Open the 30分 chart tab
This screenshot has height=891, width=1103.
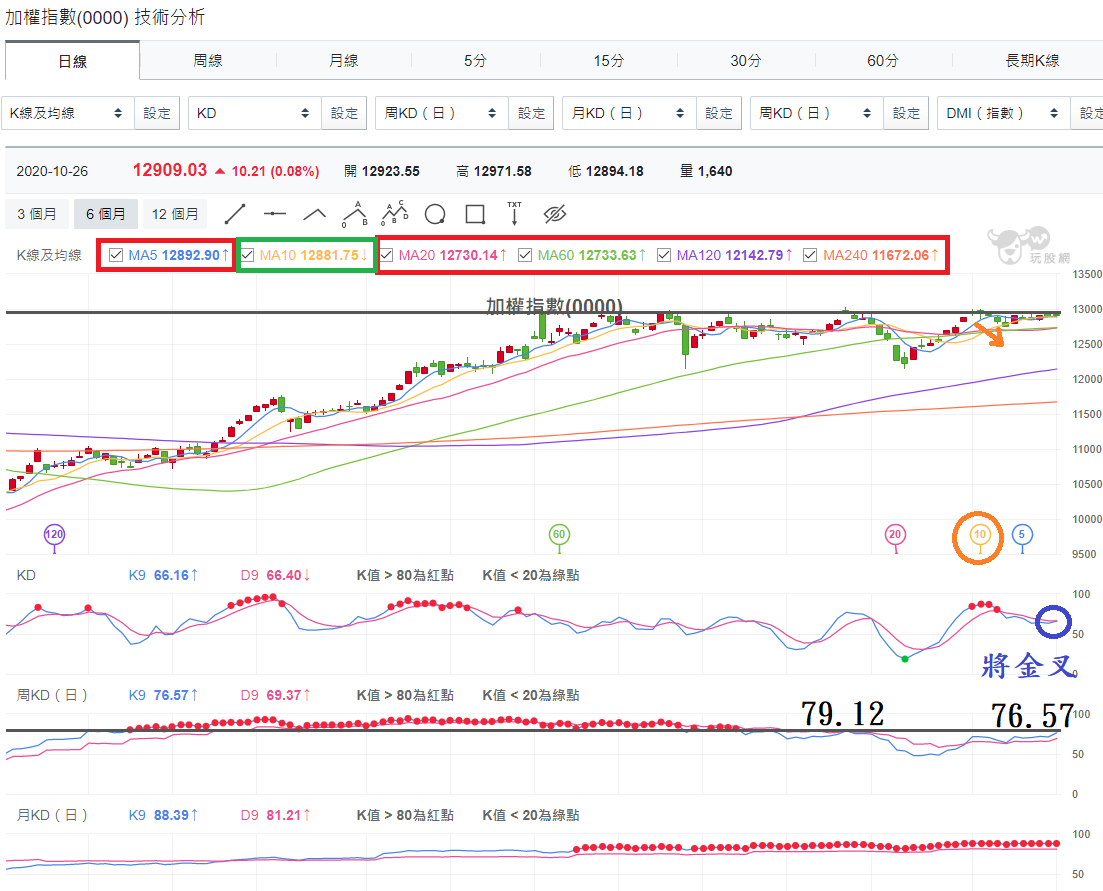coord(746,60)
